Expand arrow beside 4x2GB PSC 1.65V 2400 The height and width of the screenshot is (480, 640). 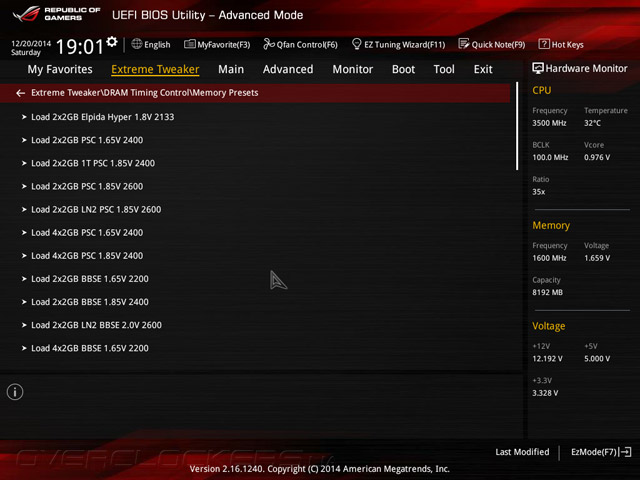point(24,233)
